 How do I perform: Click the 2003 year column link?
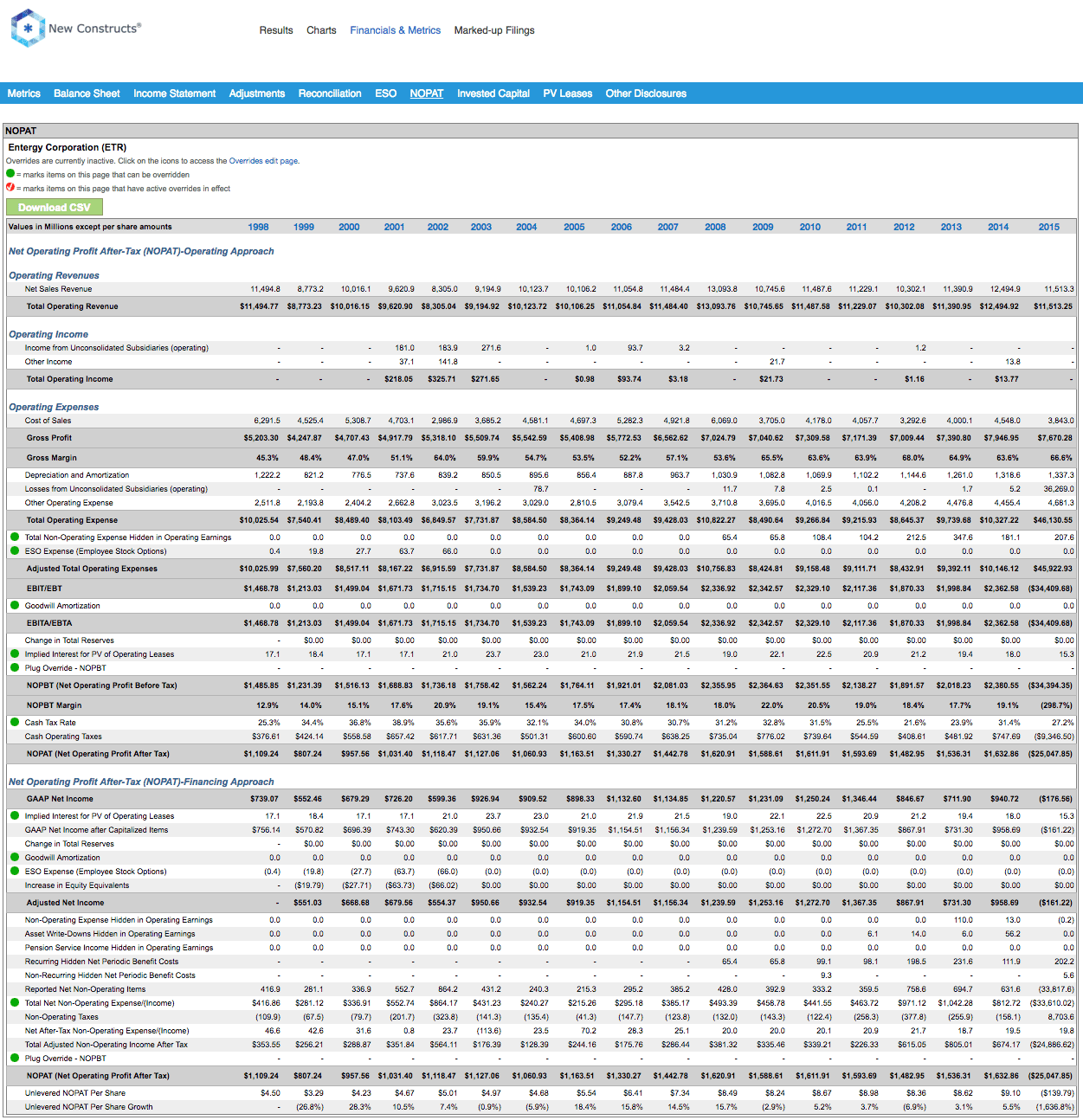click(x=481, y=227)
